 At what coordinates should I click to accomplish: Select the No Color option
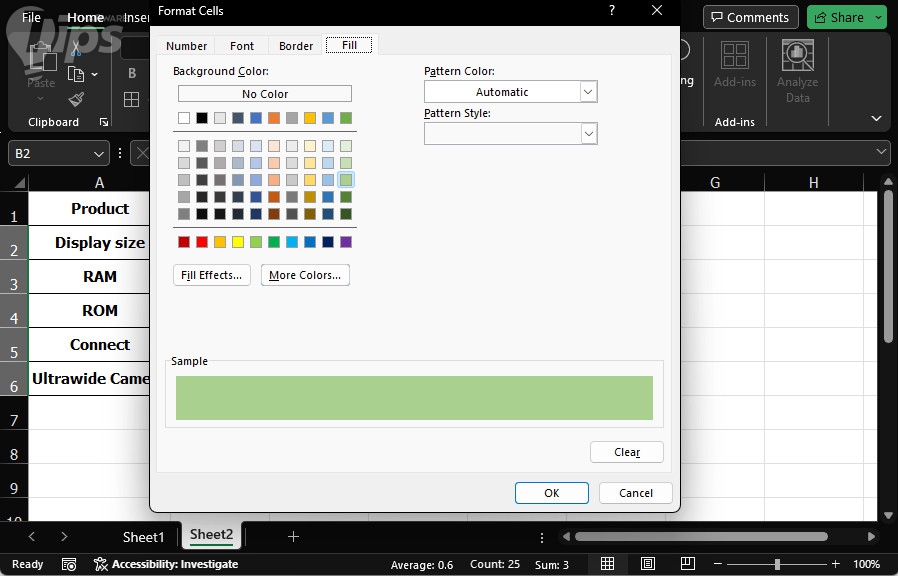coord(265,94)
